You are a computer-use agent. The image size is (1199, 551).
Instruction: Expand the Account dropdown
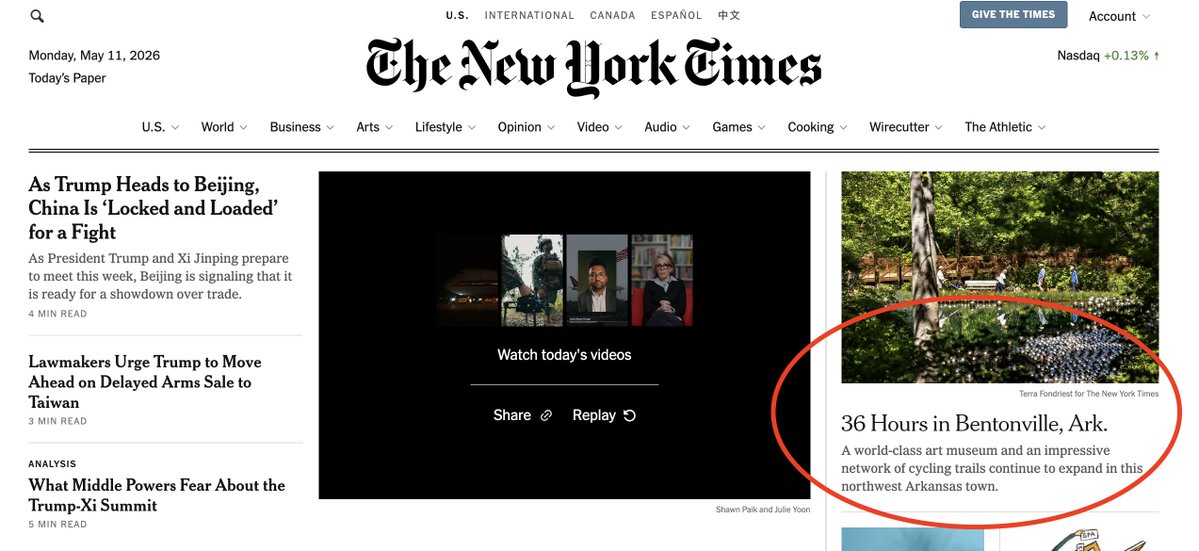point(1119,16)
